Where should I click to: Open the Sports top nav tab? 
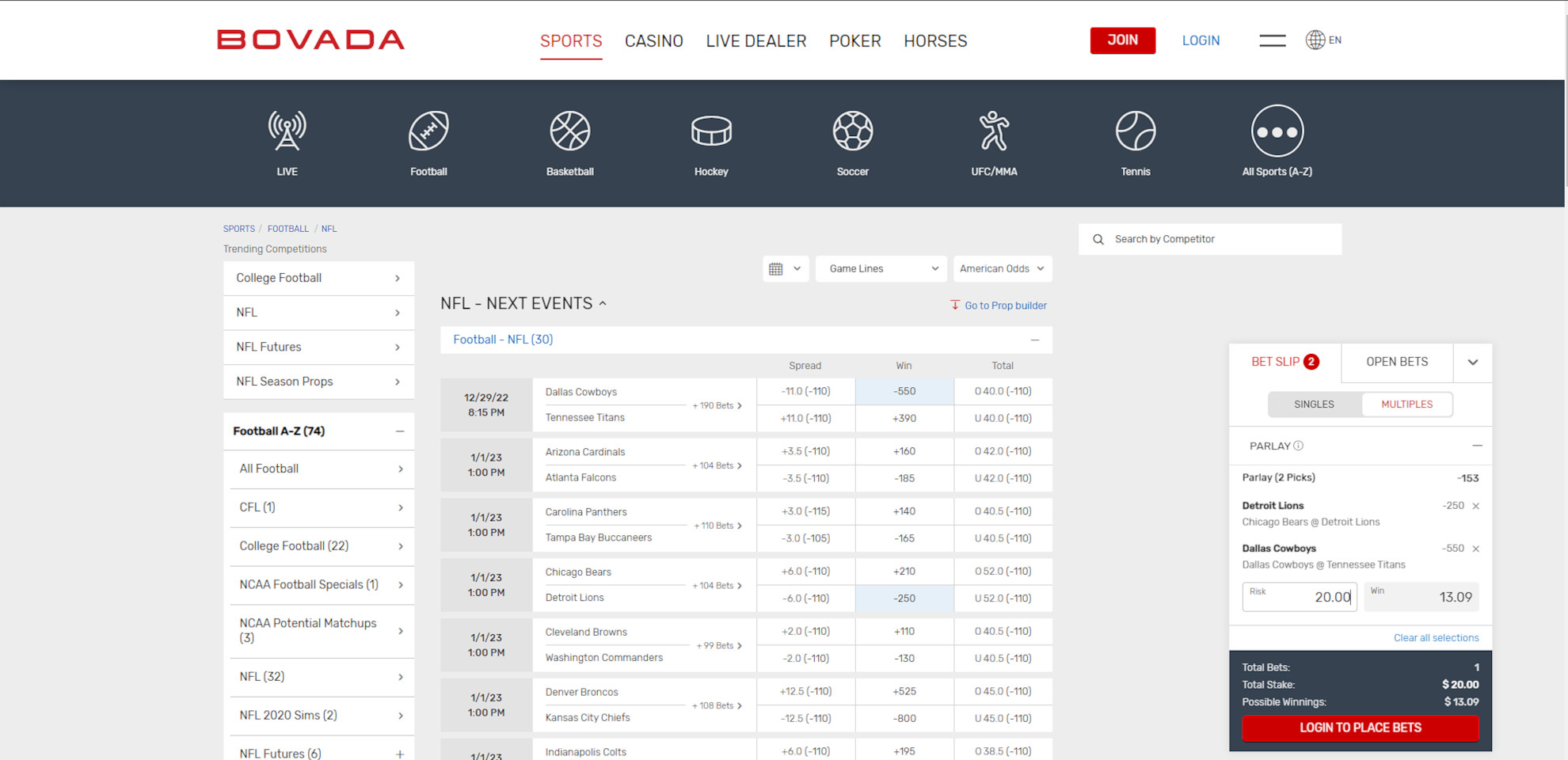[571, 41]
